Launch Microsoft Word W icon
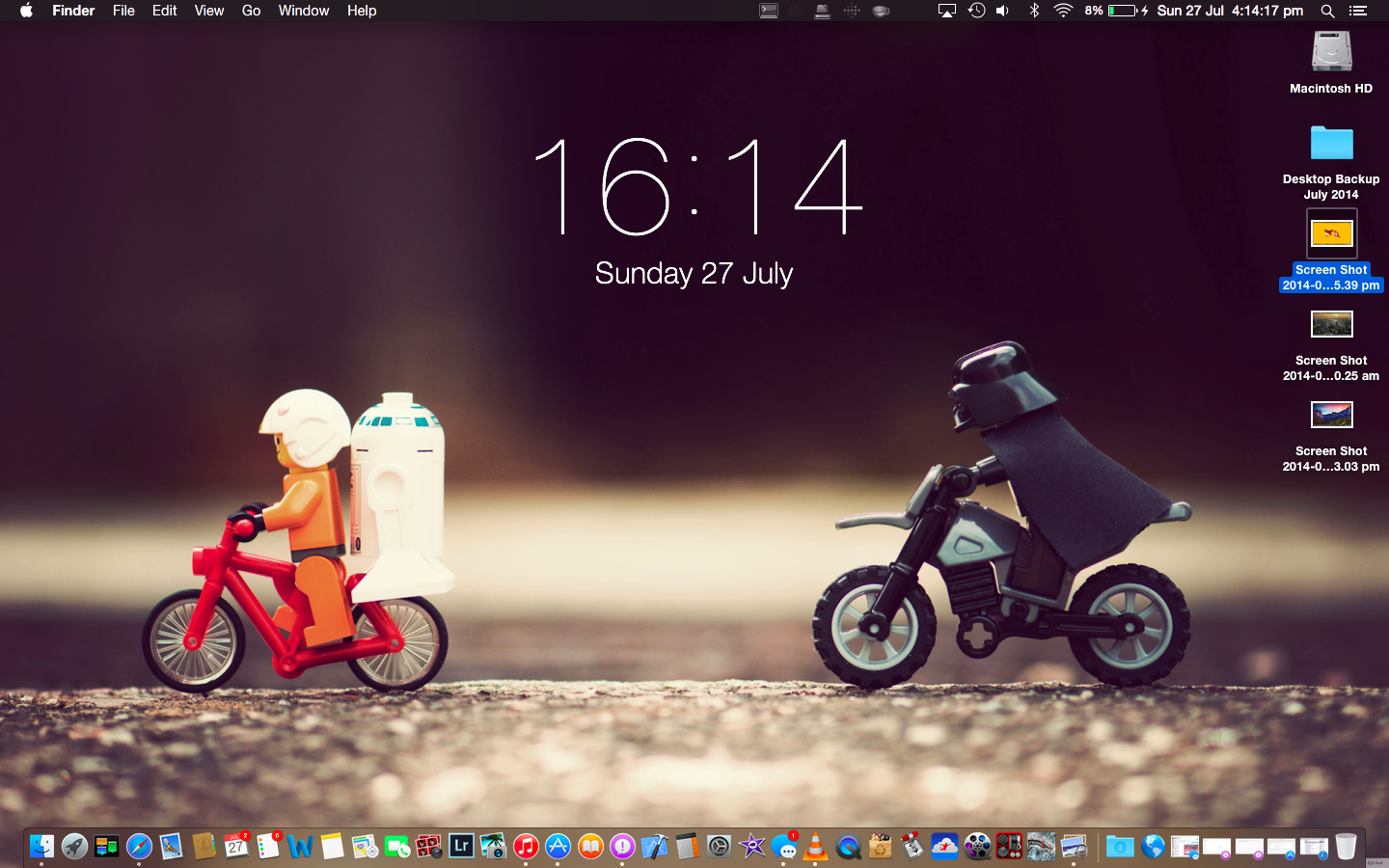 click(300, 847)
